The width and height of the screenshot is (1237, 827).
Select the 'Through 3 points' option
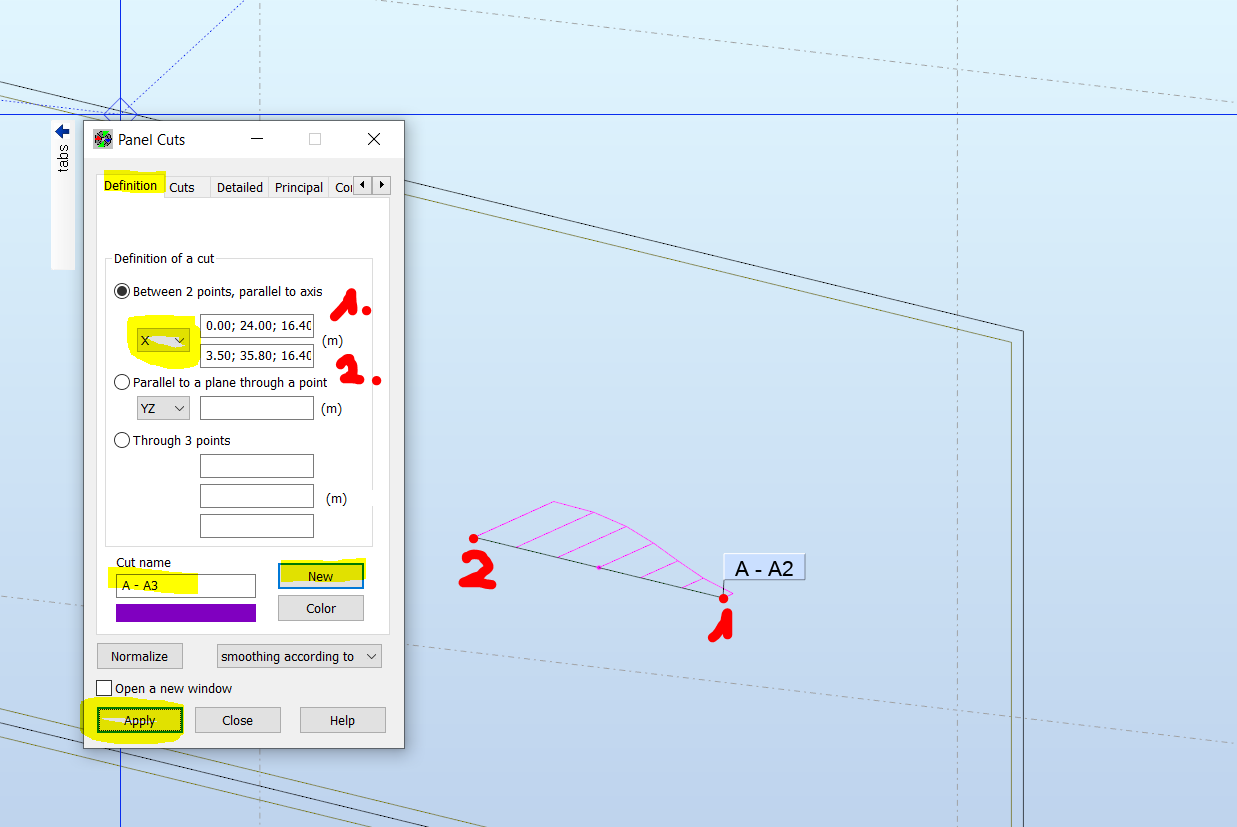point(122,440)
